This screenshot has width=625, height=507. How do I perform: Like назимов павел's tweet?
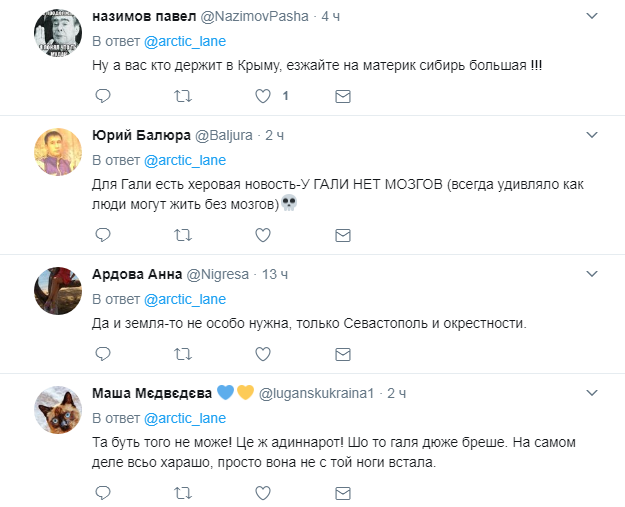(x=263, y=97)
